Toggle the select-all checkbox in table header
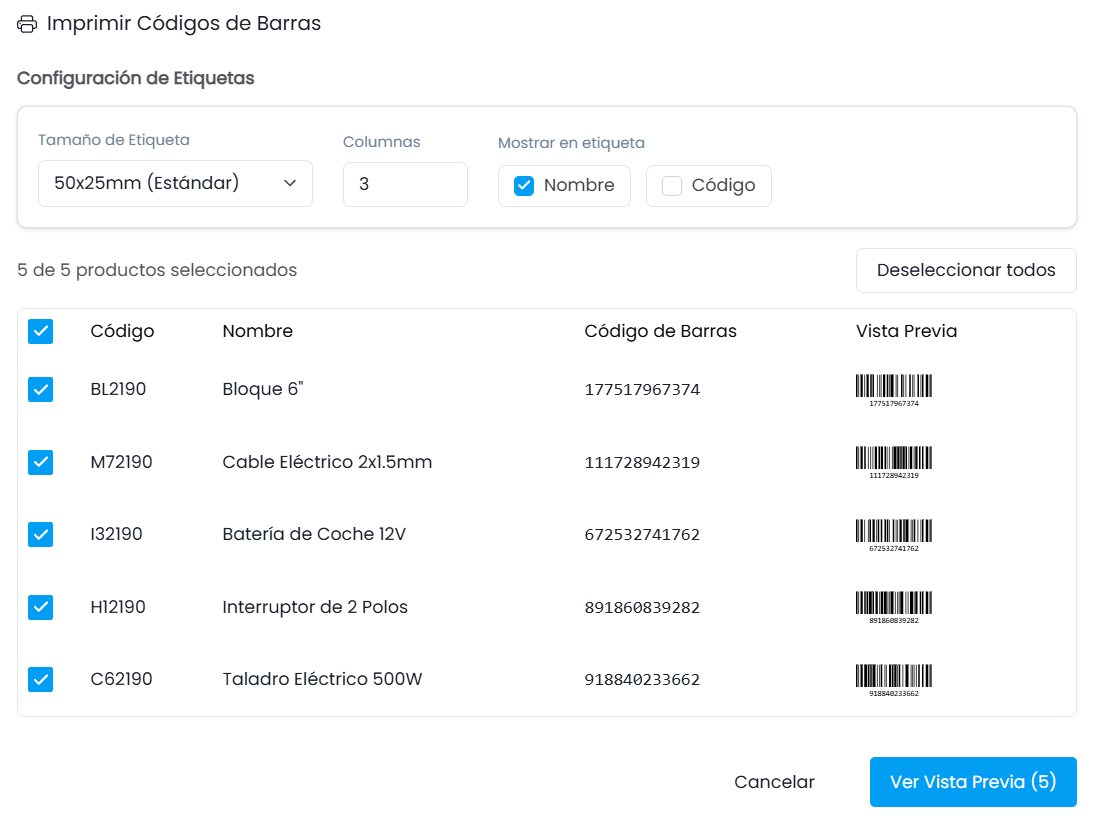 click(x=40, y=331)
